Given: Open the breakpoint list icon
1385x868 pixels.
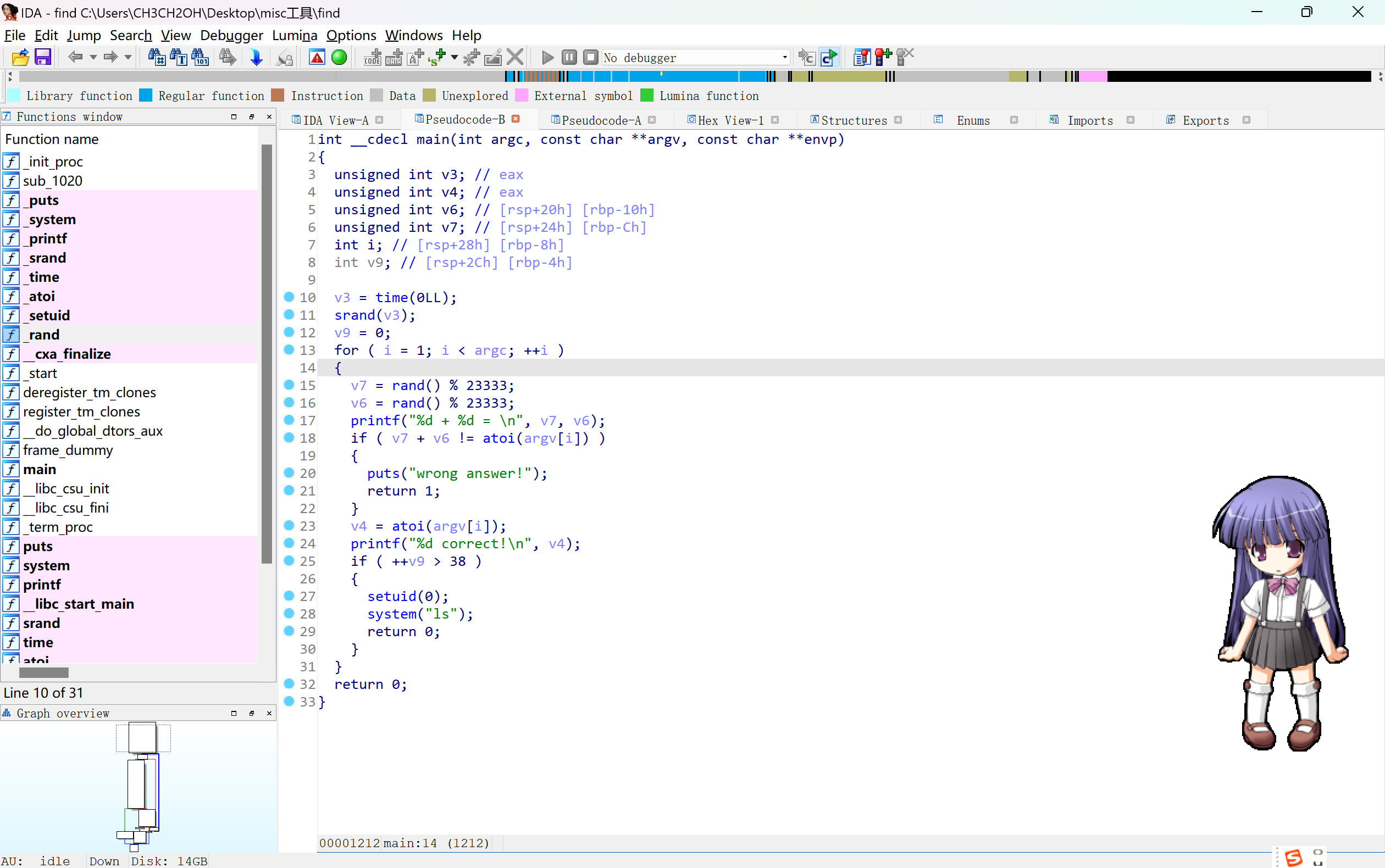Looking at the screenshot, I should [862, 57].
